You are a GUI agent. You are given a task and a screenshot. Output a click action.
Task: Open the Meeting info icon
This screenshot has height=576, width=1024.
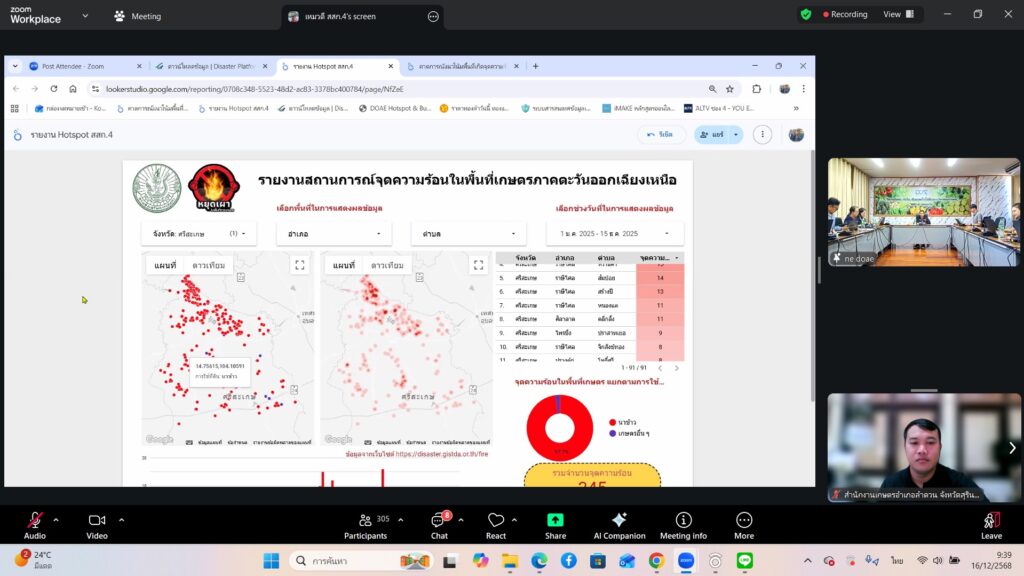(683, 521)
